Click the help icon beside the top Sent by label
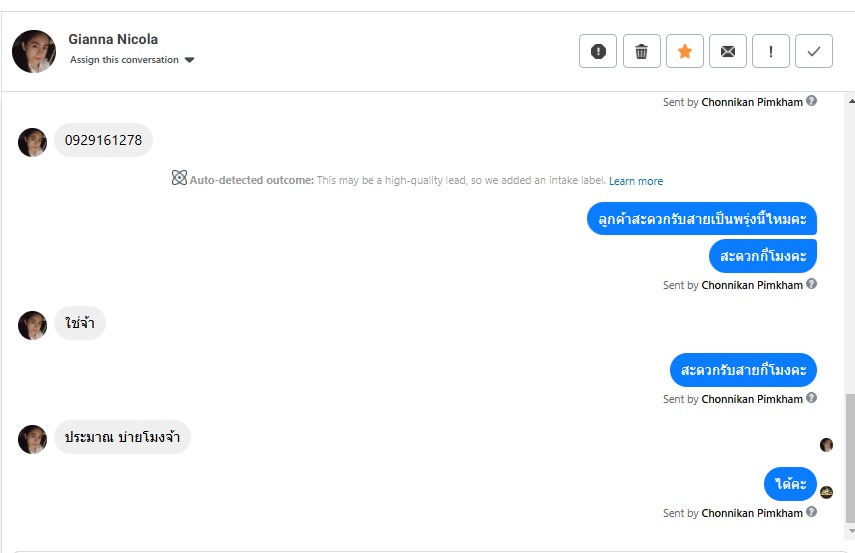 tap(812, 101)
